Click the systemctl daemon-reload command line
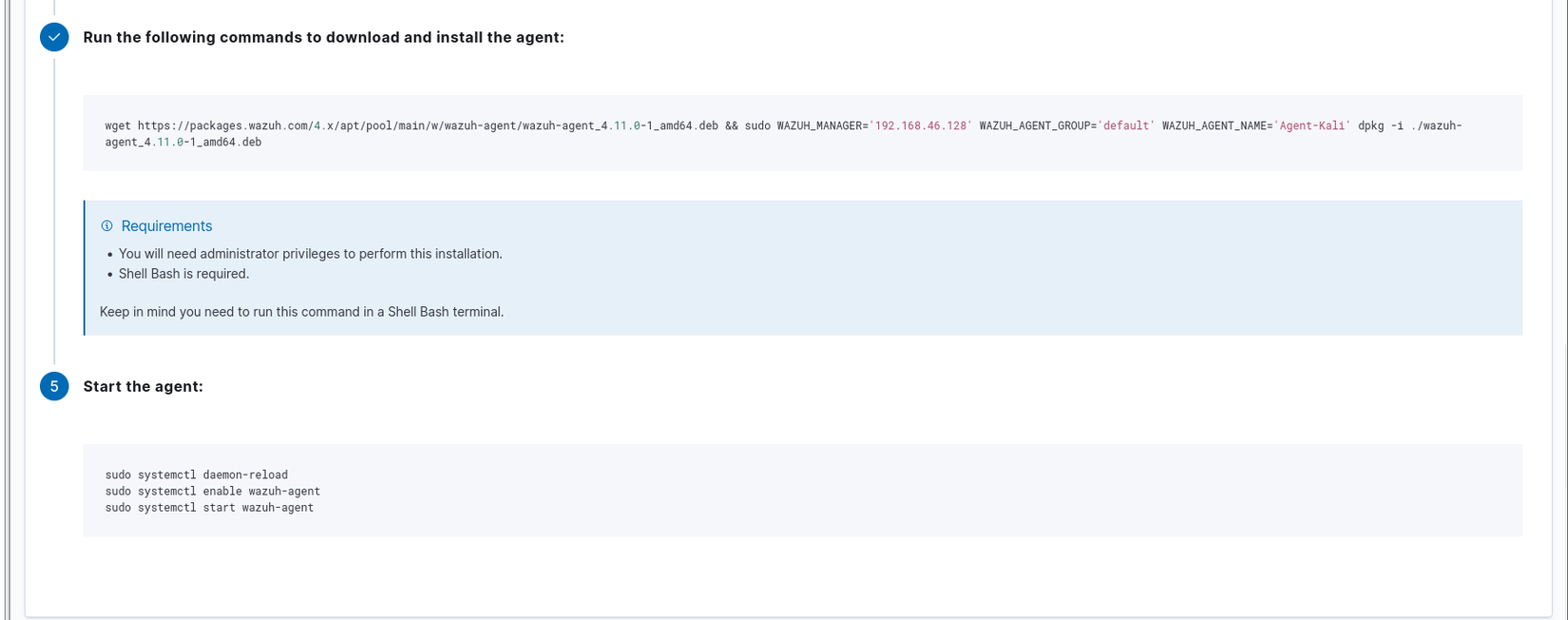Viewport: 1568px width, 620px height. tap(197, 475)
